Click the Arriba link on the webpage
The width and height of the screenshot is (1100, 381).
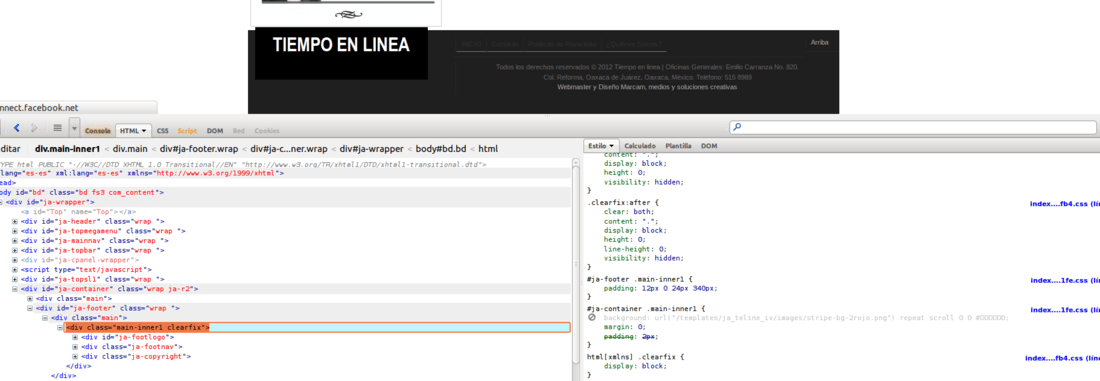tap(819, 42)
